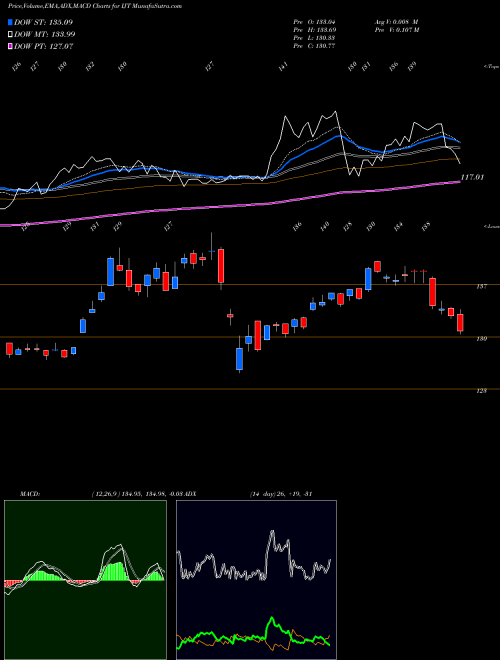Viewport: 500px width, 660px height.
Task: Click the magenta DOW PT legend swatch
Action: click(10, 46)
